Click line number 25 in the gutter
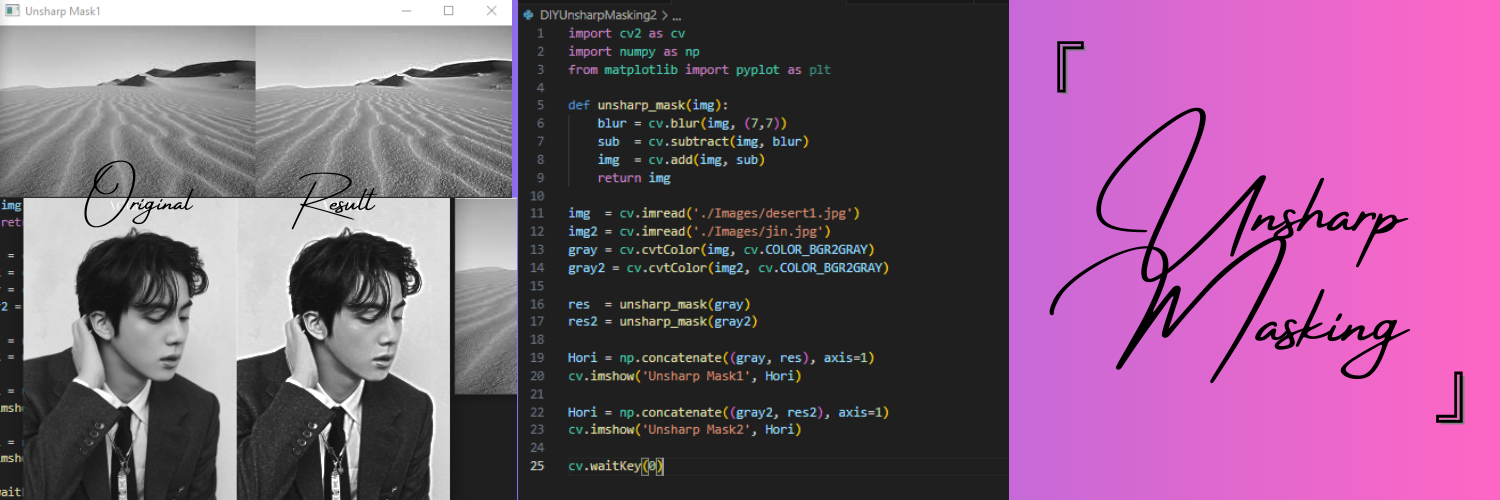This screenshot has height=500, width=1500. [538, 466]
